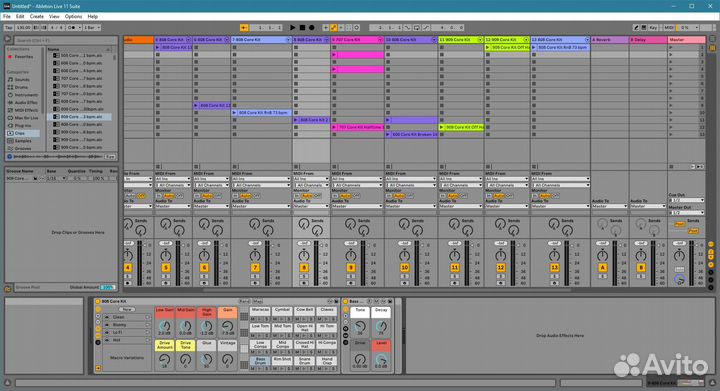
Task: Open track 7 Audio To Master dropdown
Action: click(261, 207)
